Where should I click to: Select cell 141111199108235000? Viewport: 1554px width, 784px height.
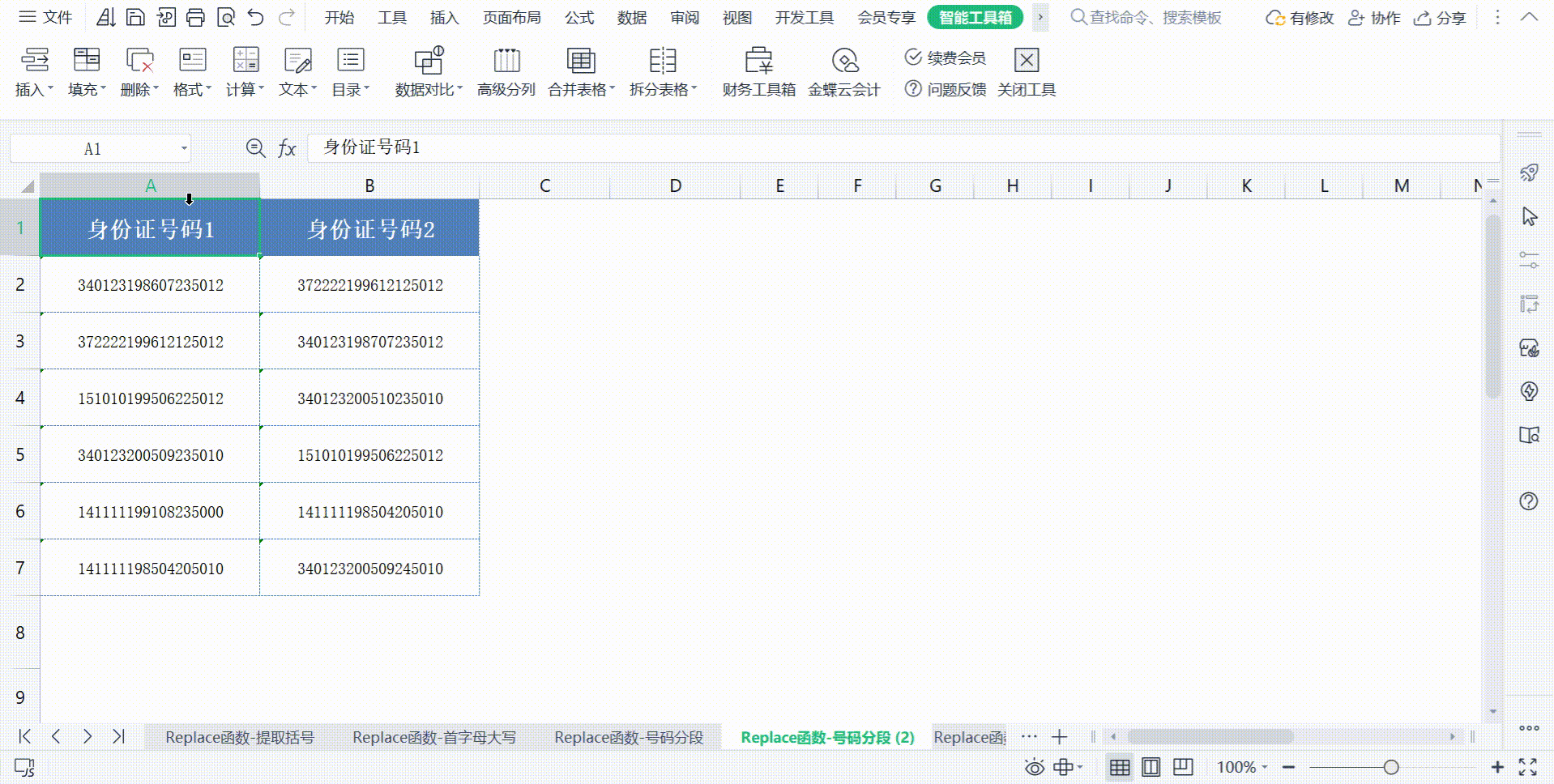point(150,512)
